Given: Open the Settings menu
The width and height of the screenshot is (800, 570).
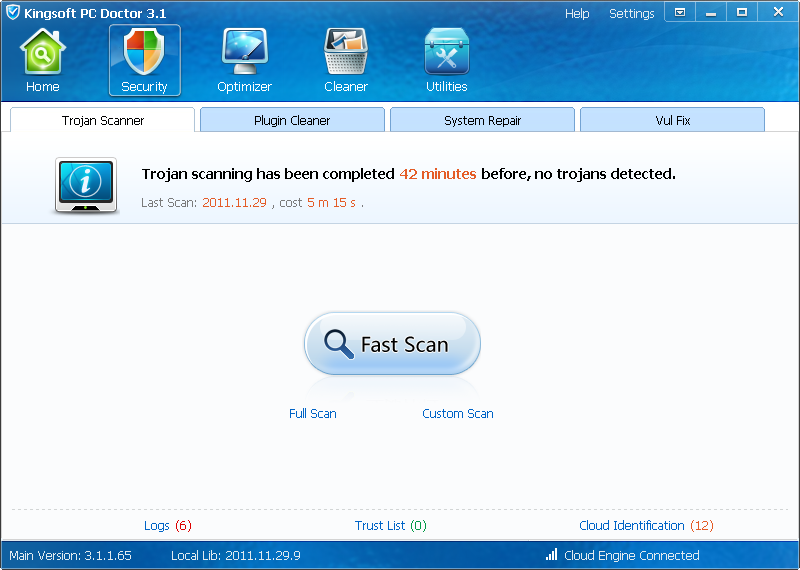Looking at the screenshot, I should [x=632, y=14].
